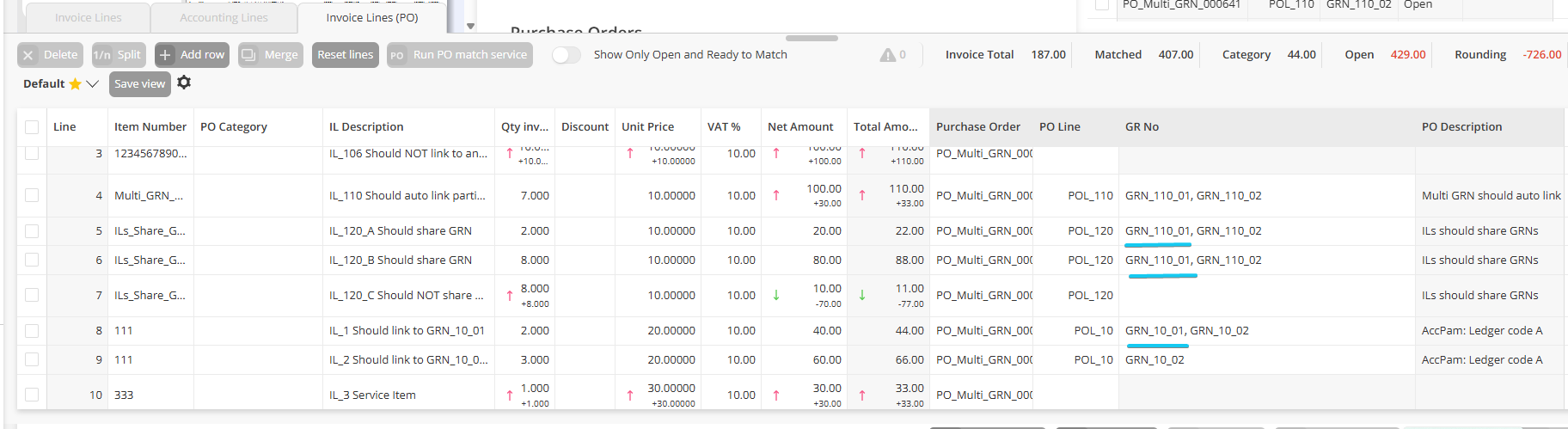
Task: Click red up arrow in line 10 Net Amount
Action: (776, 395)
